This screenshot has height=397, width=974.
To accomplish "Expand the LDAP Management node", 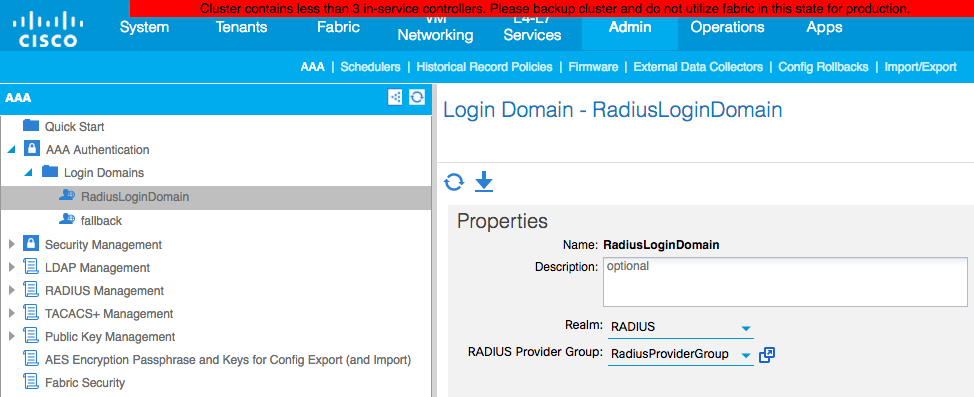I will pyautogui.click(x=11, y=267).
